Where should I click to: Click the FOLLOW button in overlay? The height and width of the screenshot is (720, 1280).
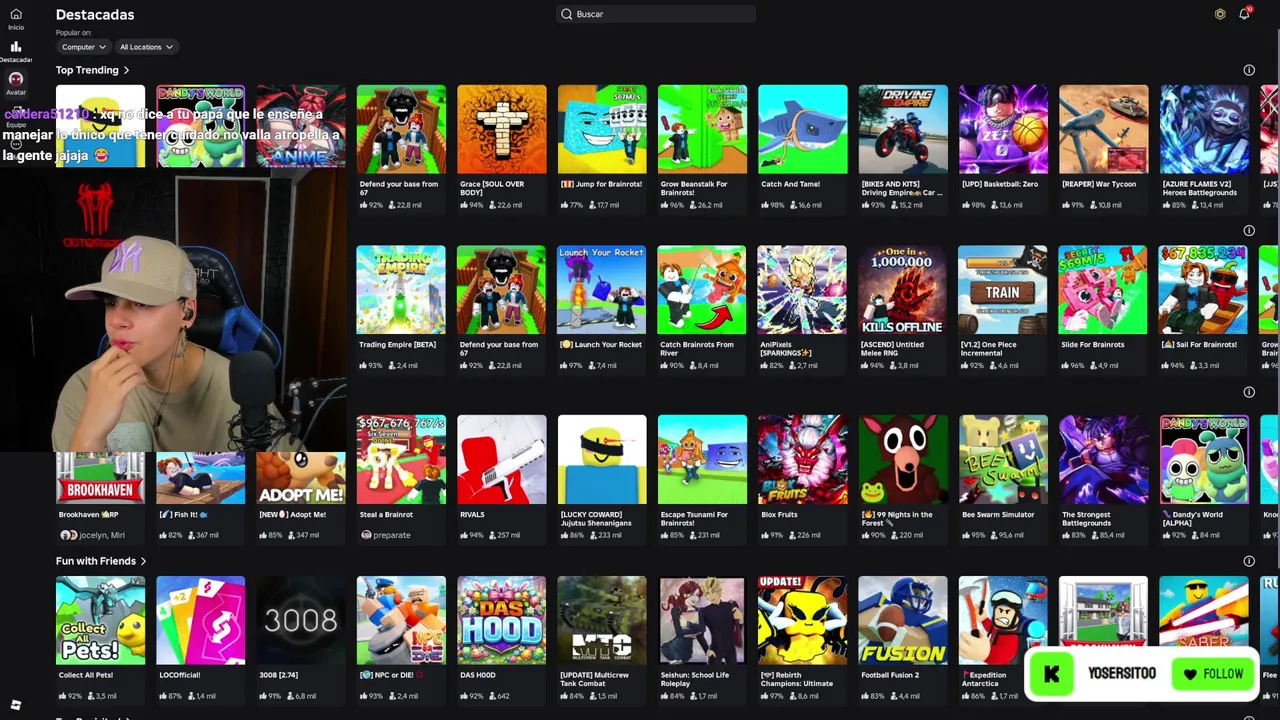point(1213,674)
